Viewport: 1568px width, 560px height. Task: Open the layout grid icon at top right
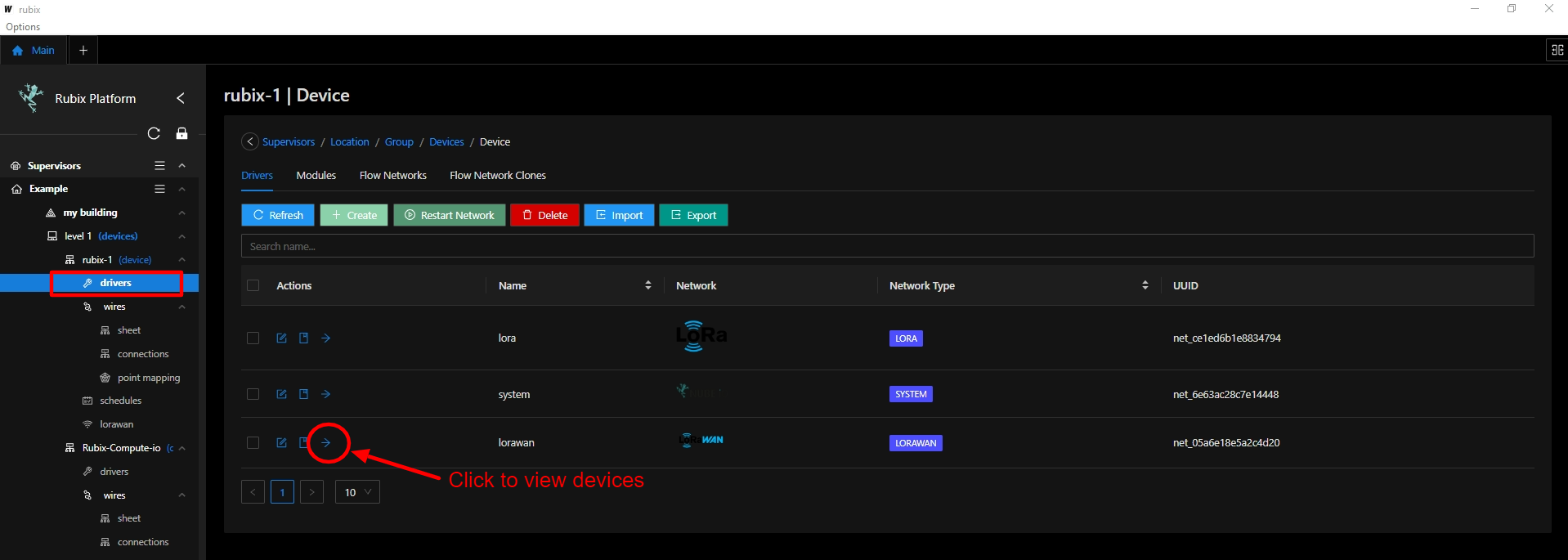coord(1557,50)
